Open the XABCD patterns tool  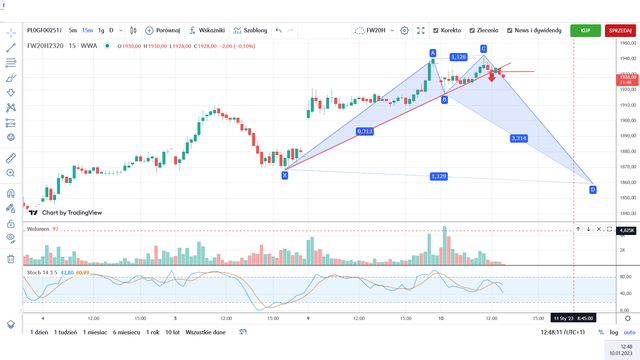click(x=11, y=108)
